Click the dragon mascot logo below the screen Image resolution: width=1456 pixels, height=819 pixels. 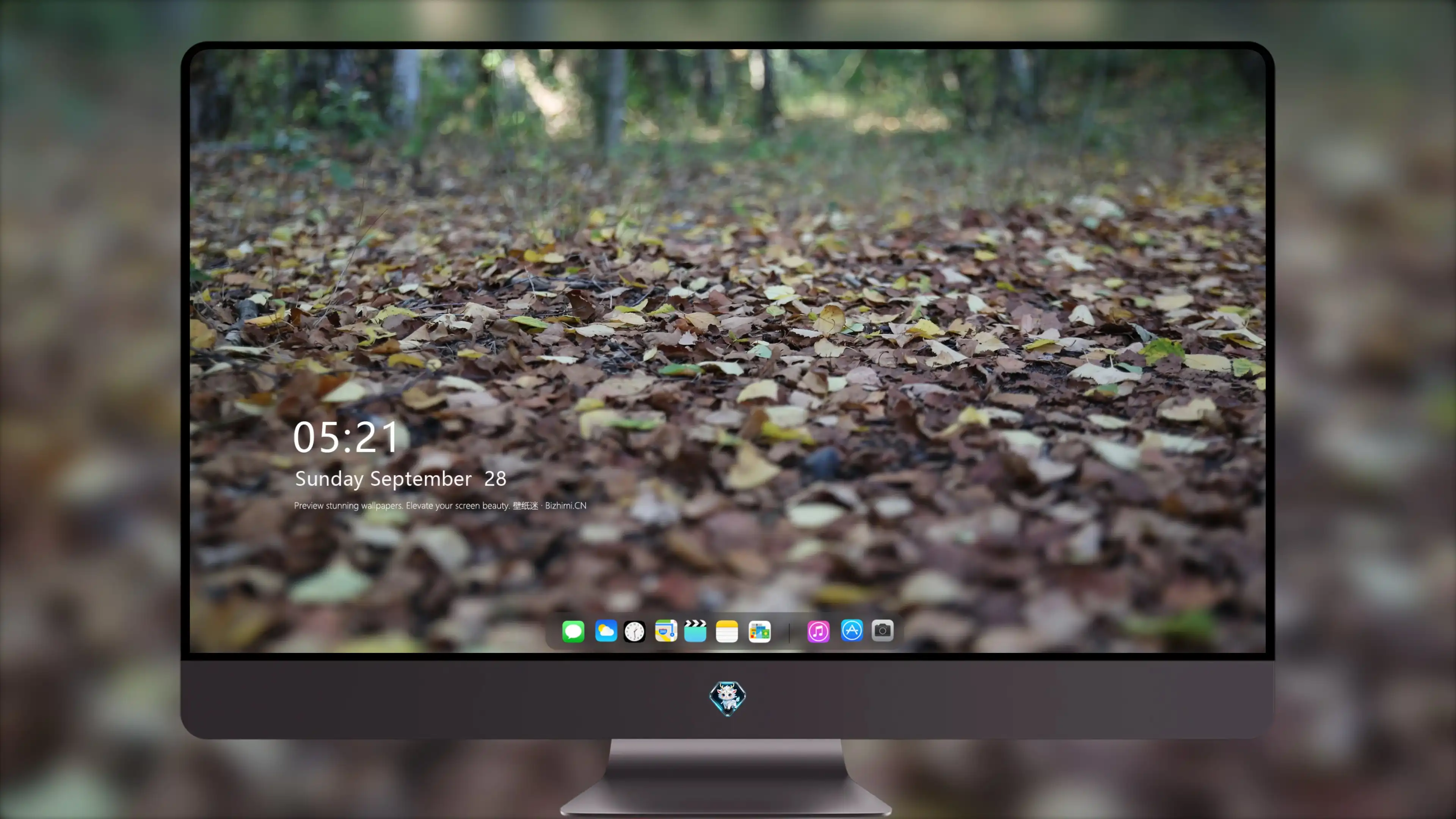pyautogui.click(x=728, y=698)
